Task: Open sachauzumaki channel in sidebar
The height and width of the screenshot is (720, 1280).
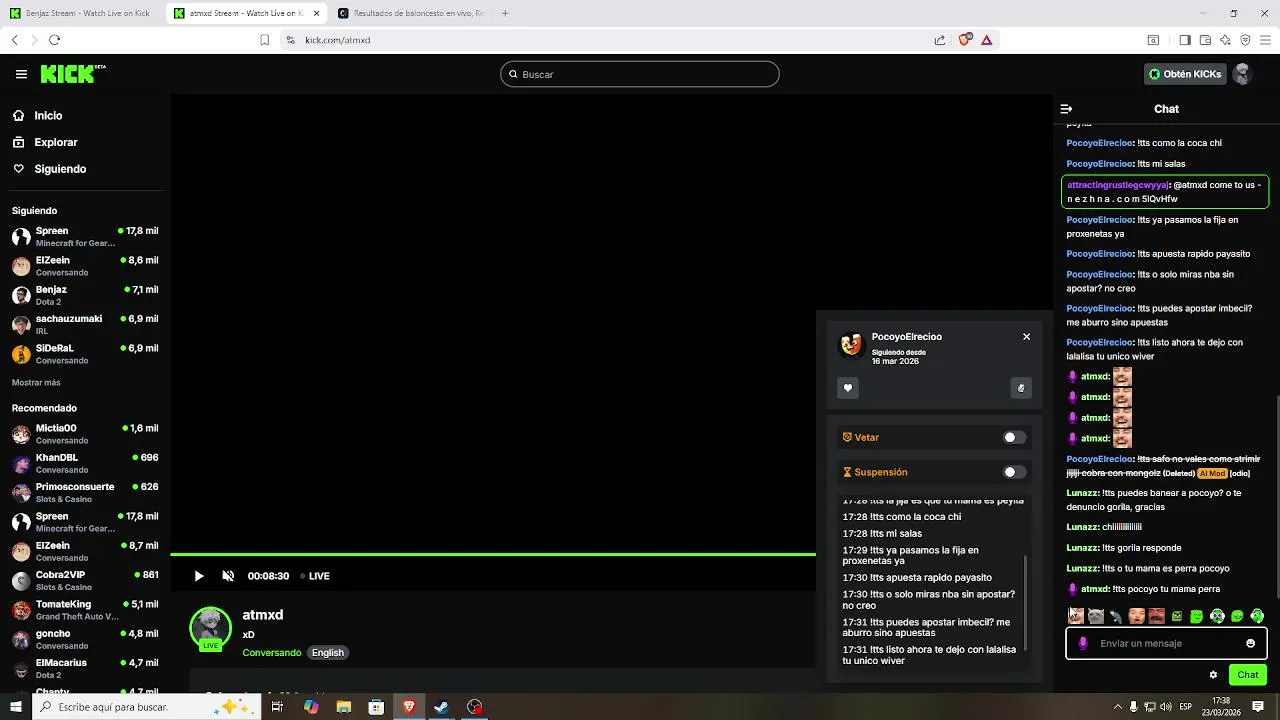Action: click(85, 324)
